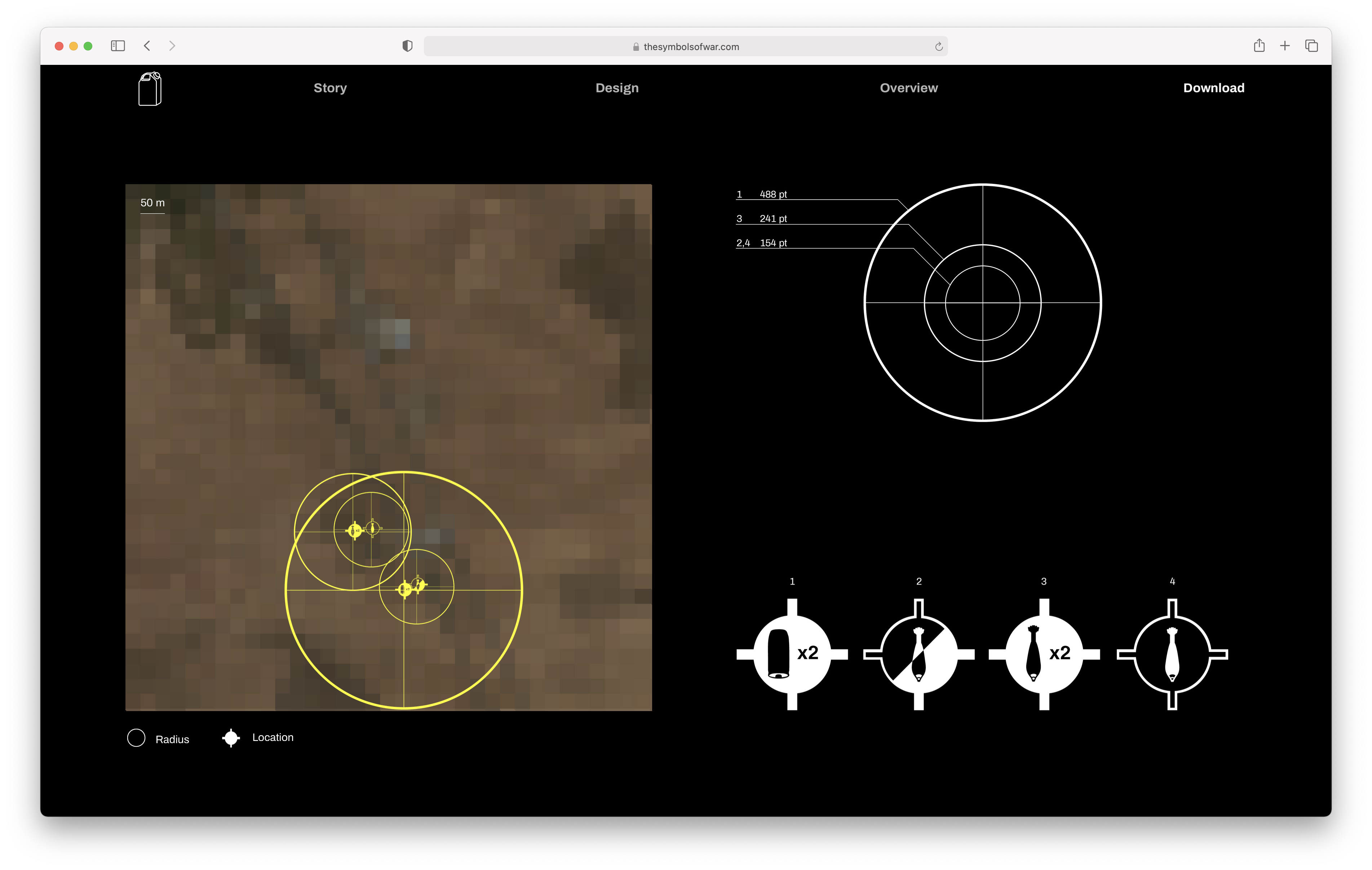1372x870 pixels.
Task: Select symbol 3 mortar x2 icon
Action: [1044, 654]
